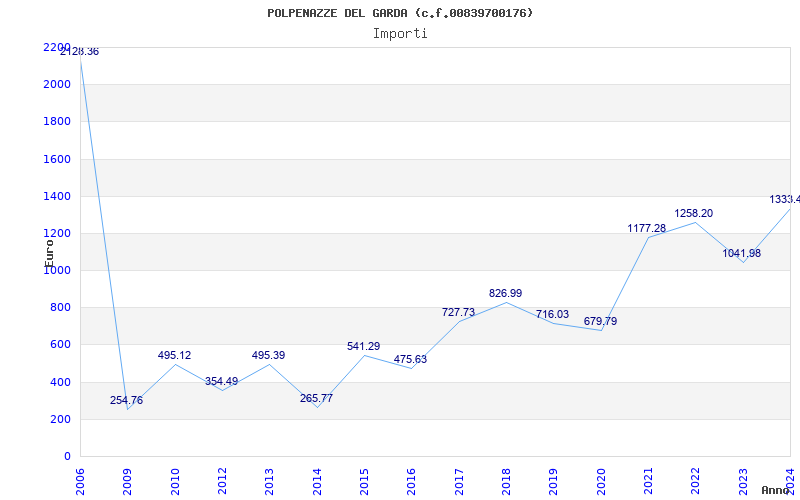Click x-axis year 2006

(80, 482)
